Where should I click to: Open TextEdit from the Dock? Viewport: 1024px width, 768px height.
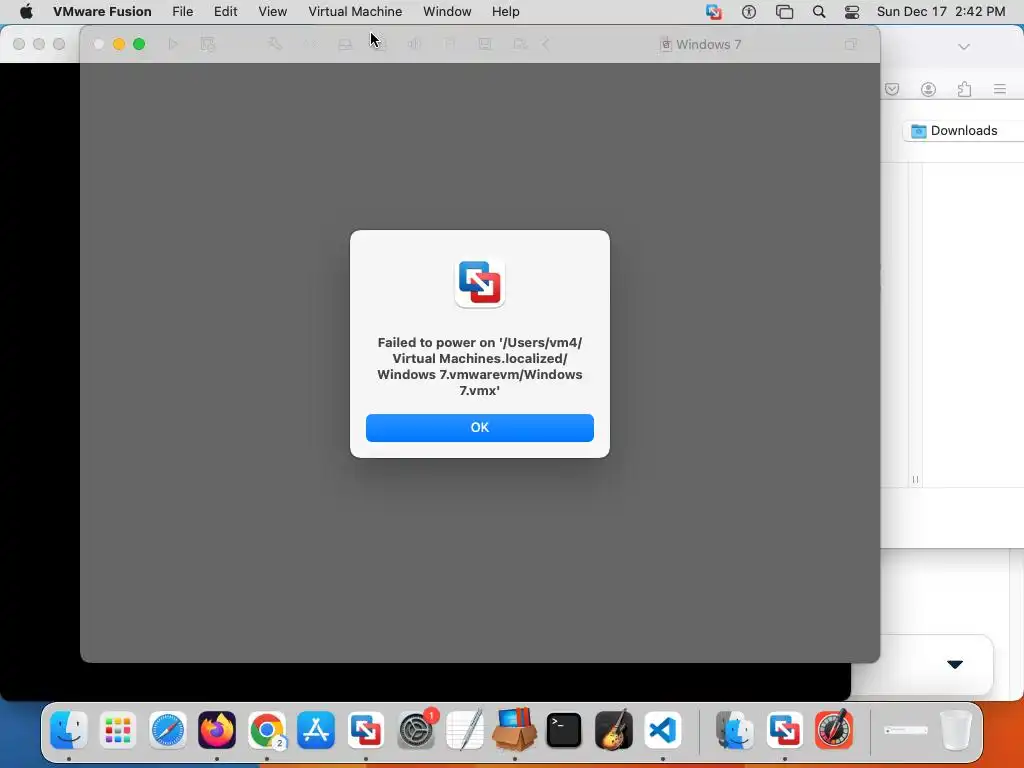pos(464,729)
